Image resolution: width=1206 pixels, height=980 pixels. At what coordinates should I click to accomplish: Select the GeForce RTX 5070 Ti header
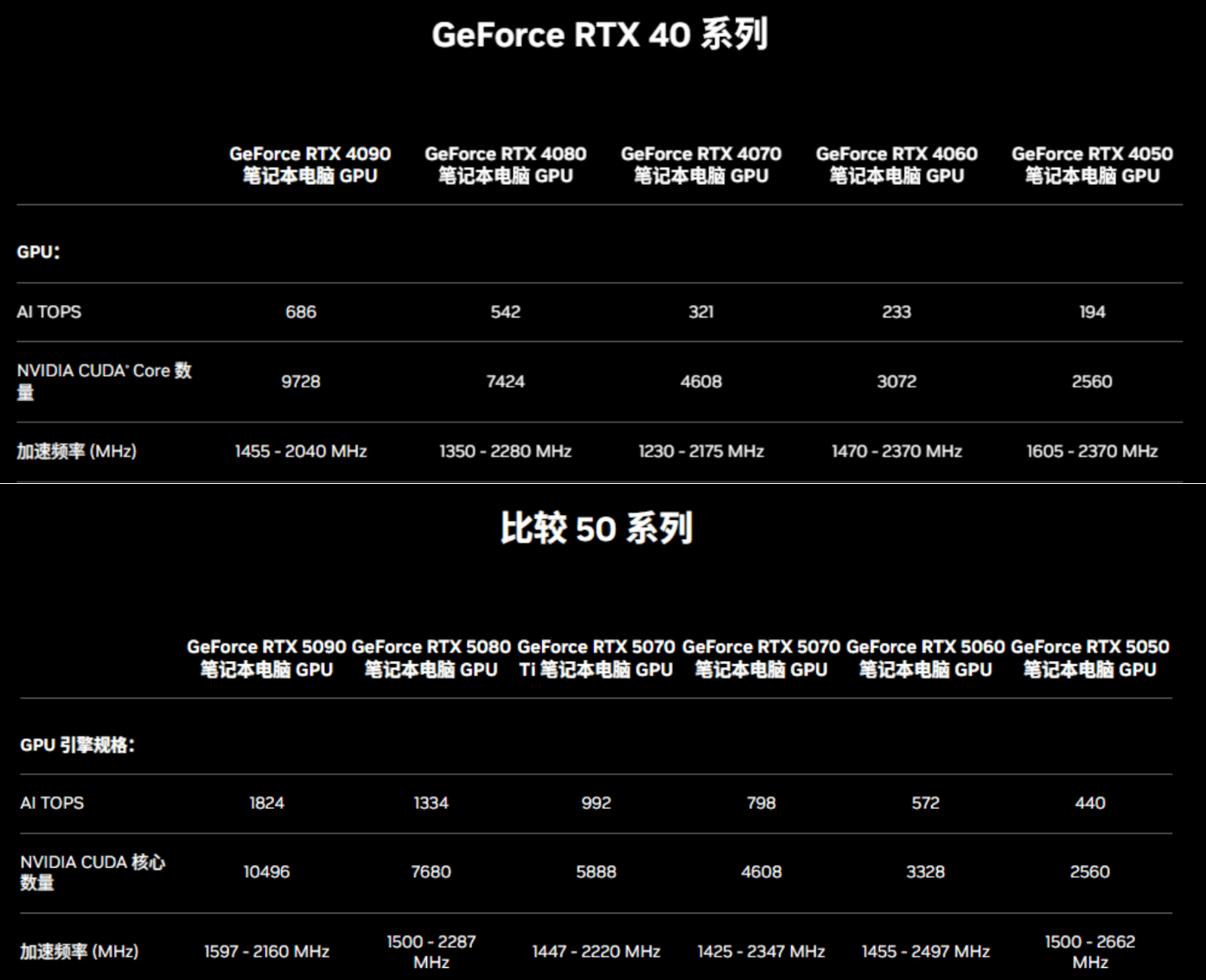[x=596, y=658]
